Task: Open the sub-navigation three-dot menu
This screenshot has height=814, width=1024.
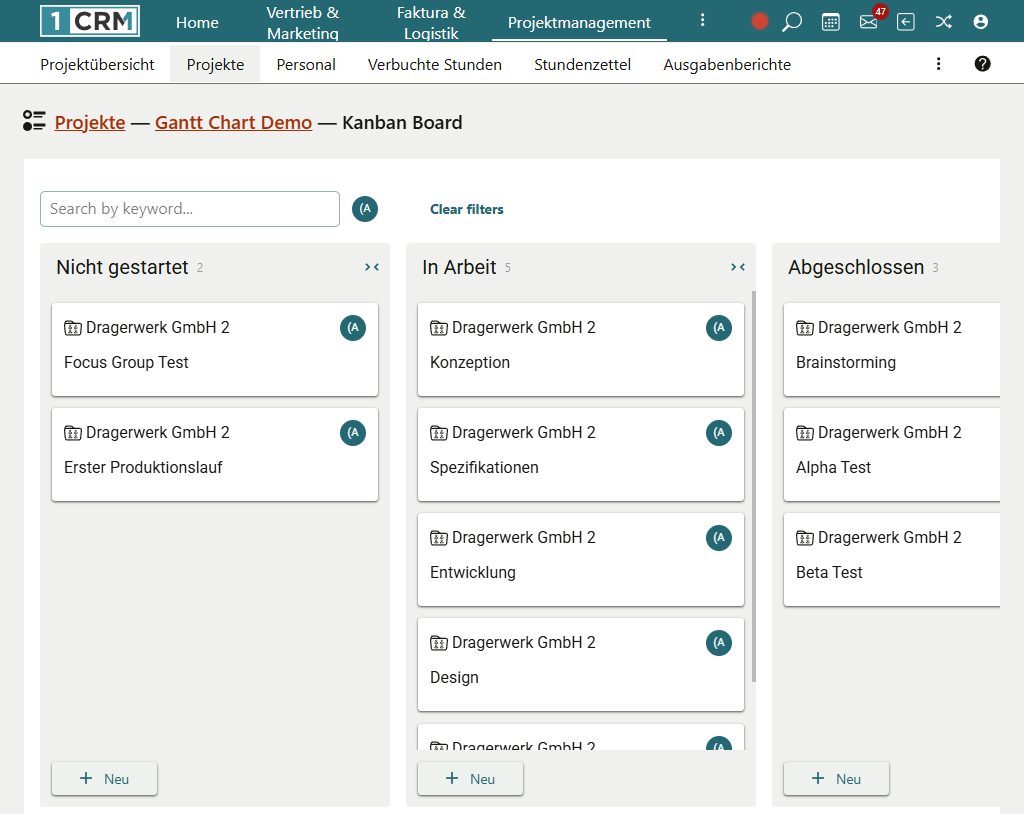Action: click(x=938, y=64)
